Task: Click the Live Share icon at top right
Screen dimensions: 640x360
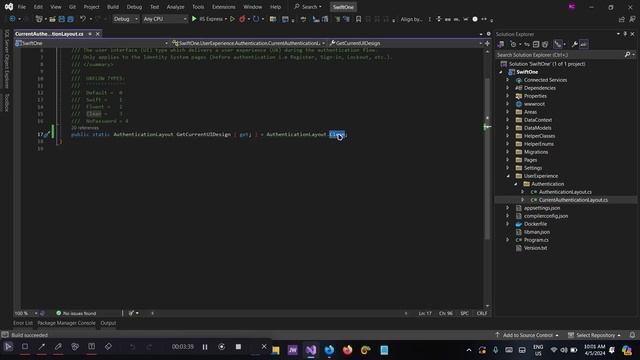Action: click(x=622, y=19)
